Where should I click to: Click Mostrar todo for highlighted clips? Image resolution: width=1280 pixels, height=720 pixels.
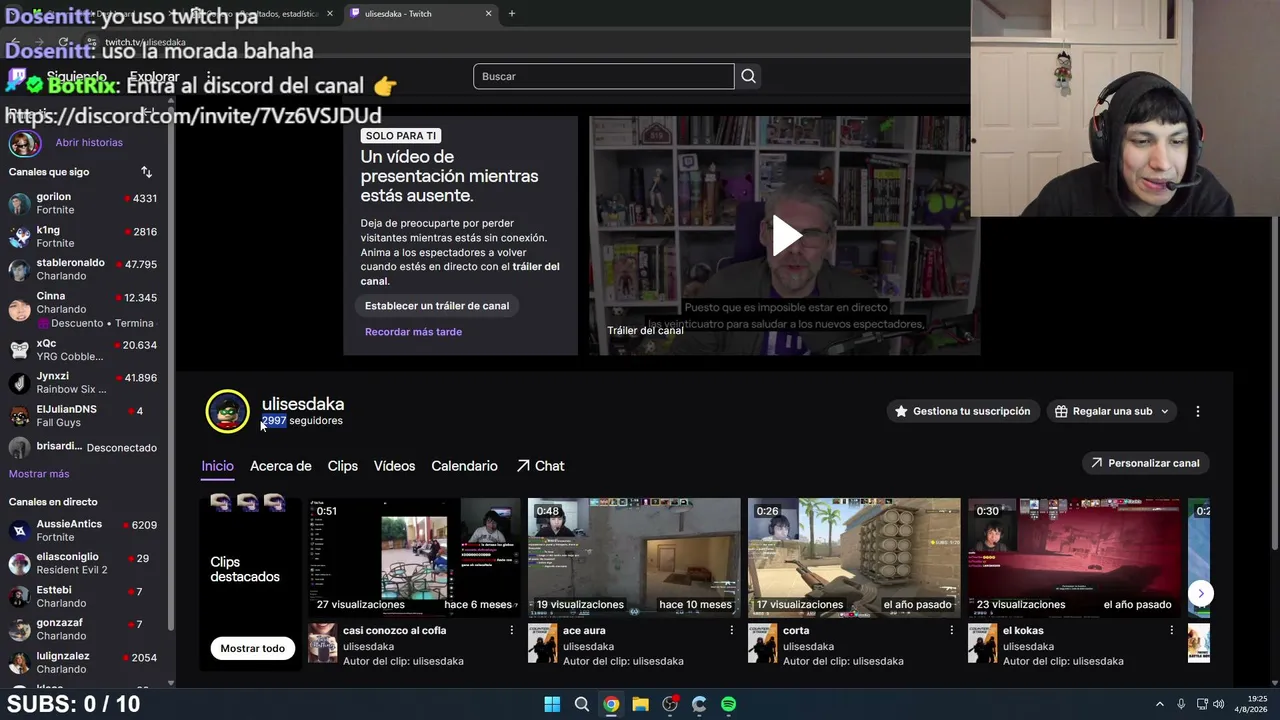point(252,648)
